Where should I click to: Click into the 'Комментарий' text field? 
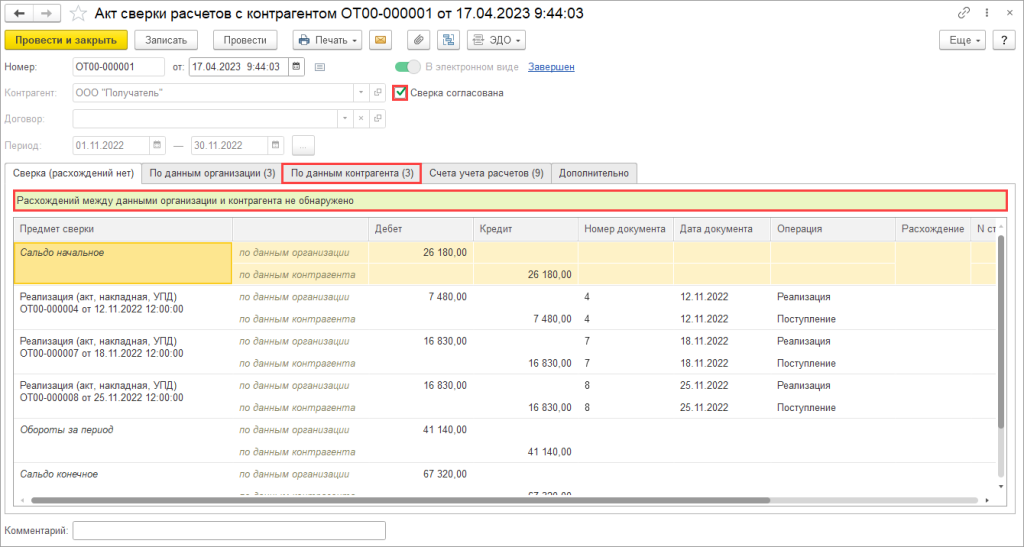point(229,530)
